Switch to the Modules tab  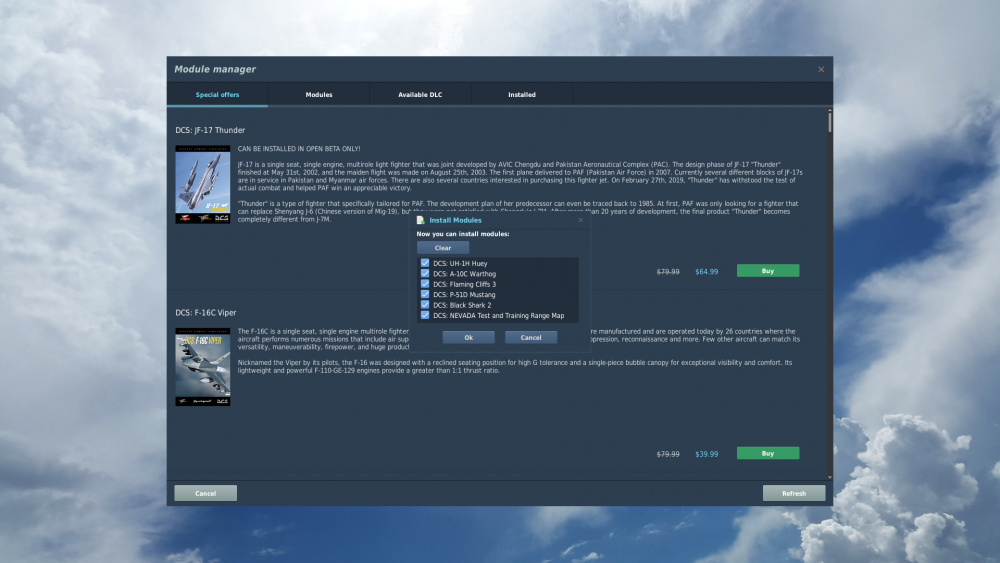click(319, 95)
